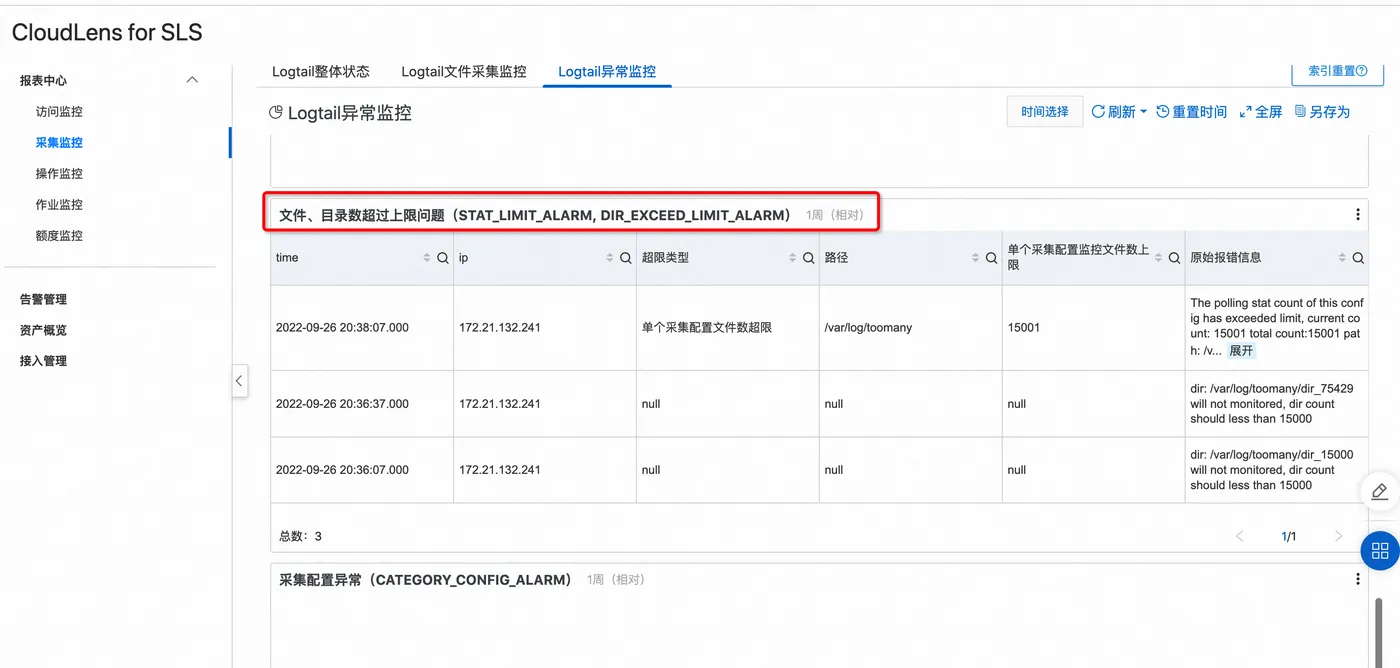Sort by 原始报错信息 column
The image size is (1400, 668).
(x=1342, y=258)
